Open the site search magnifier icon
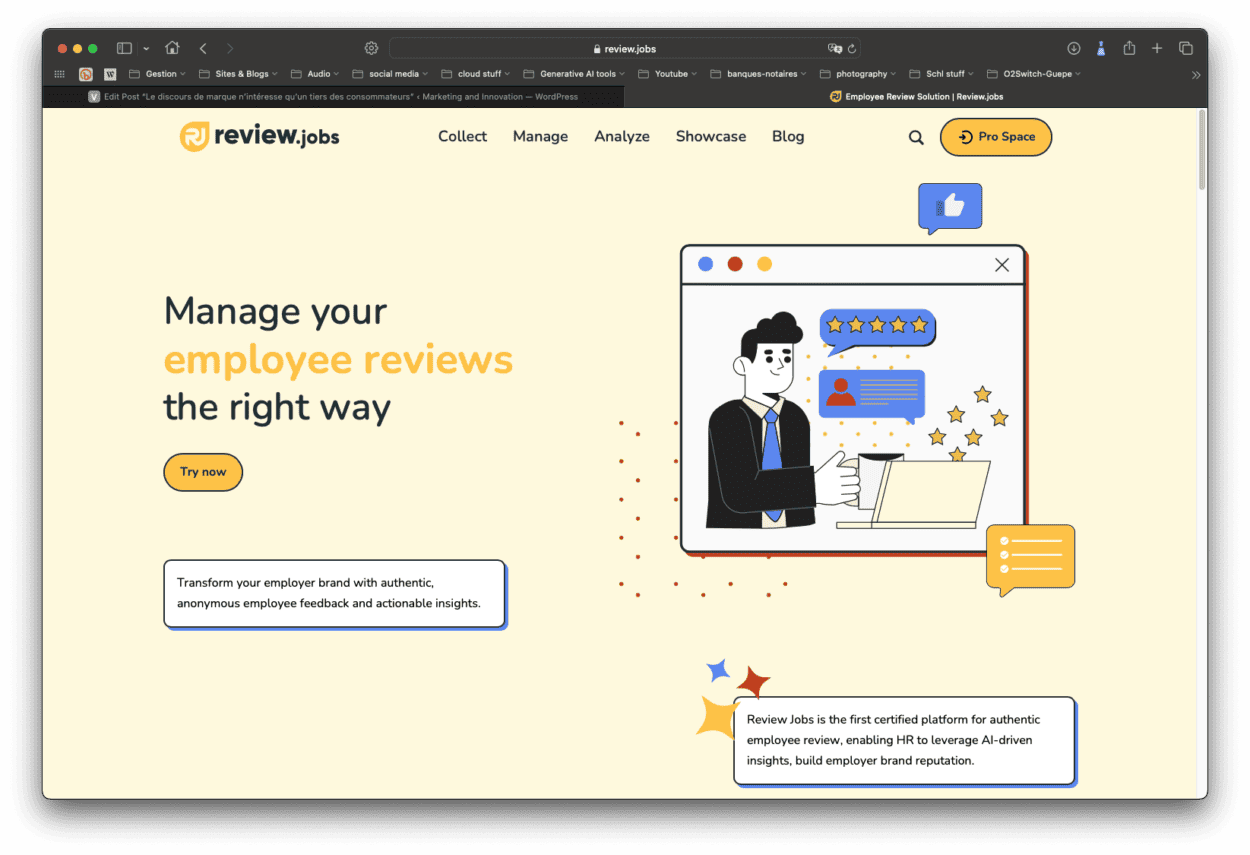The image size is (1250, 855). click(916, 138)
